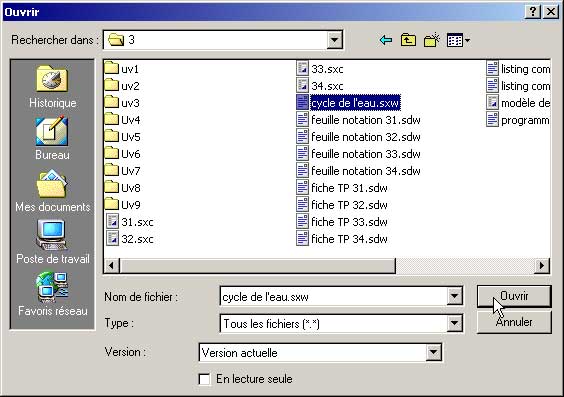
Task: Select the Uv5 folder icon
Action: (112, 136)
